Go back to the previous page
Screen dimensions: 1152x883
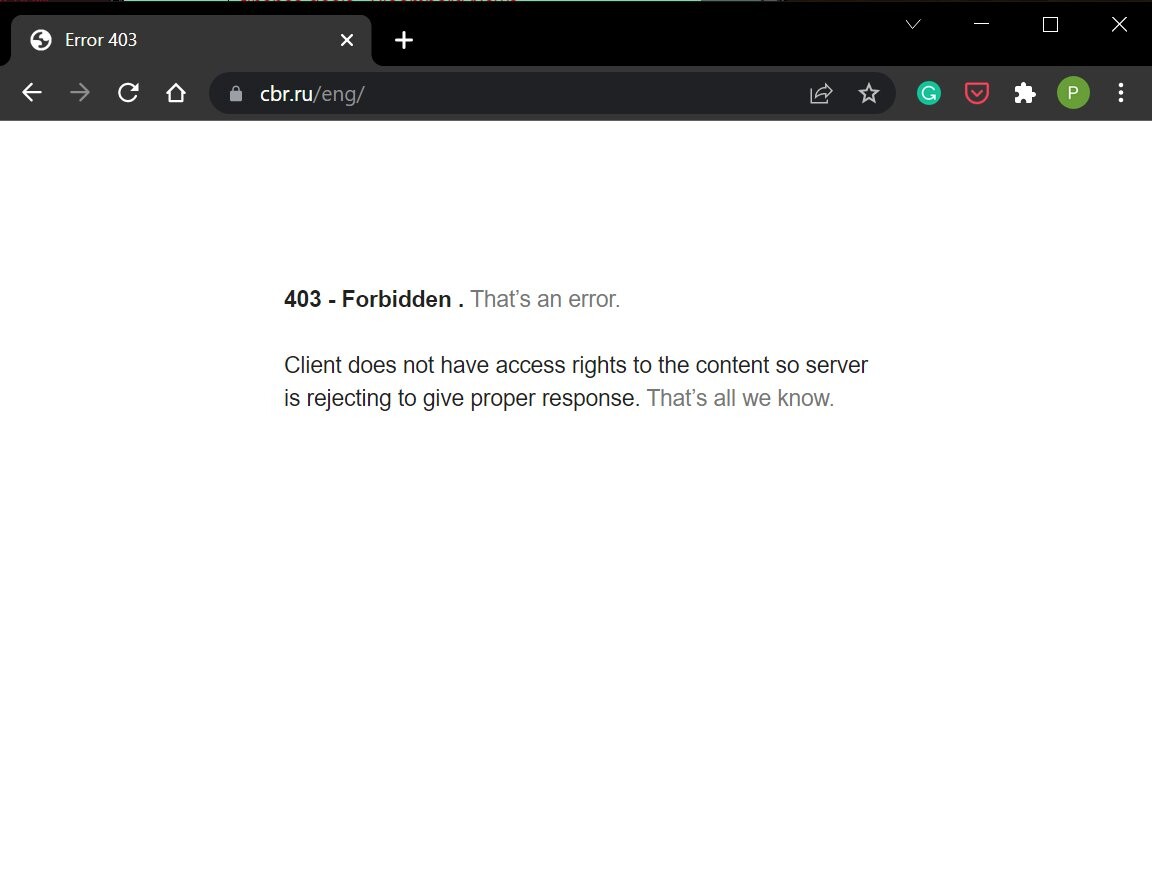click(32, 93)
